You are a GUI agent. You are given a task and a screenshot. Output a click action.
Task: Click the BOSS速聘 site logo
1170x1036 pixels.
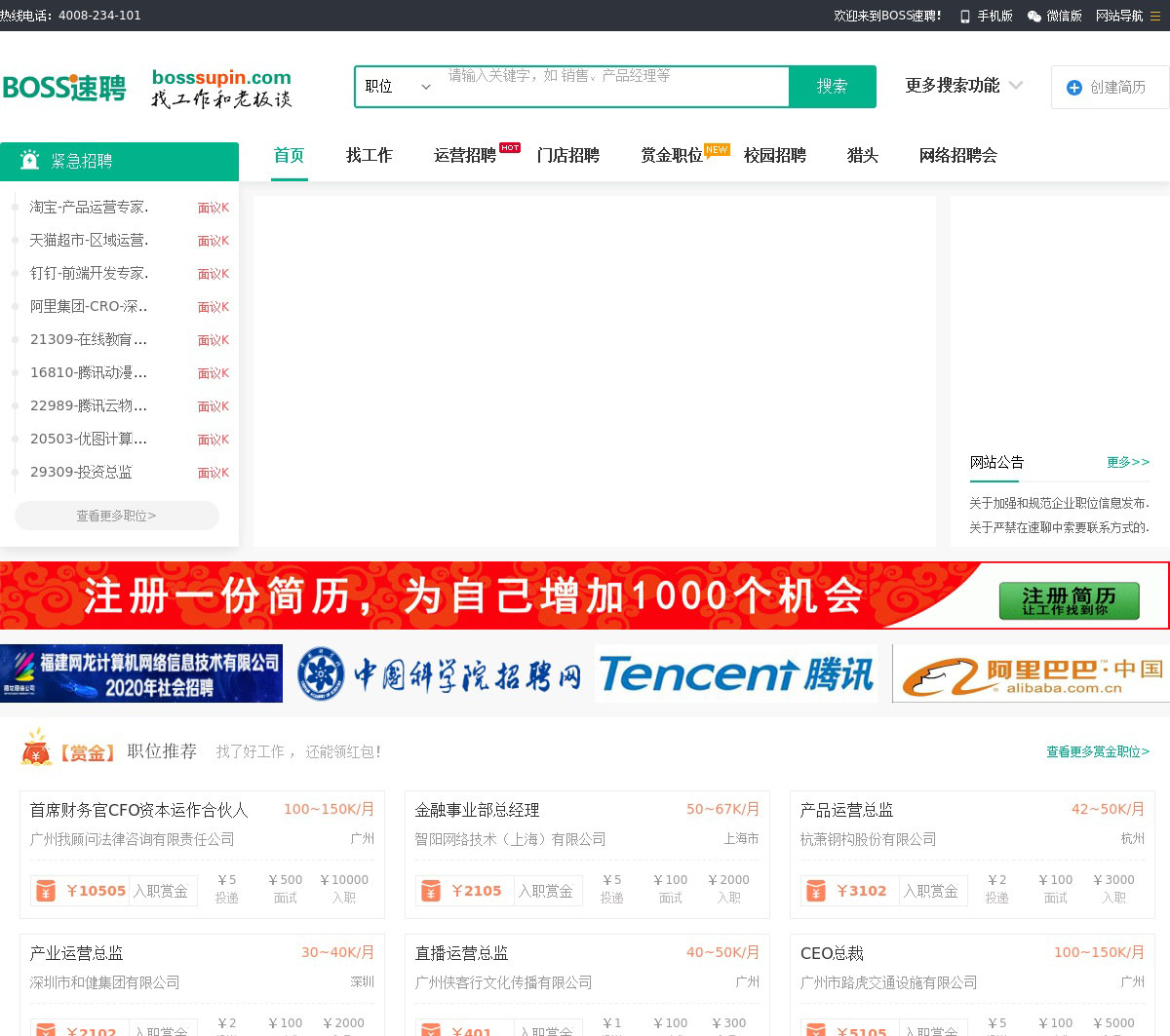(x=64, y=88)
